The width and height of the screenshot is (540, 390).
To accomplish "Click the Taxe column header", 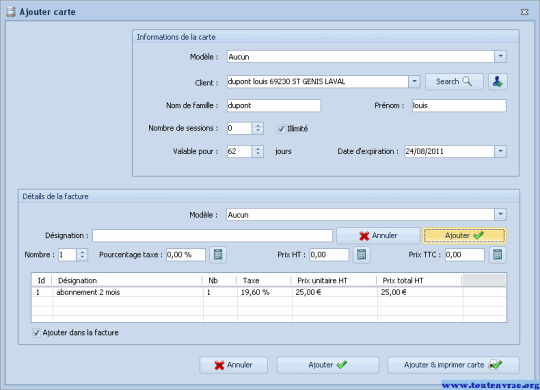I will 264,280.
